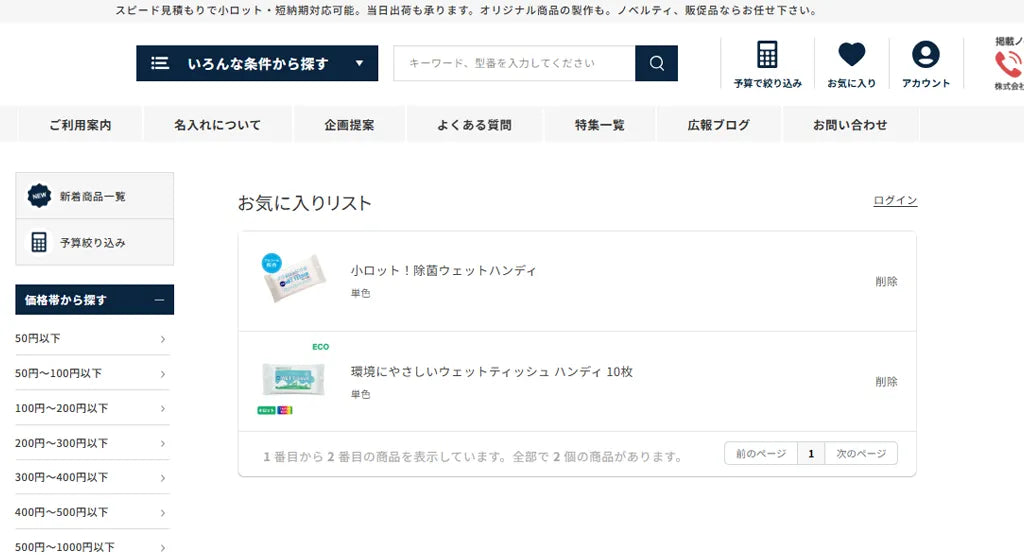This screenshot has width=1024, height=555.
Task: Click the magnifier search button
Action: [x=656, y=63]
